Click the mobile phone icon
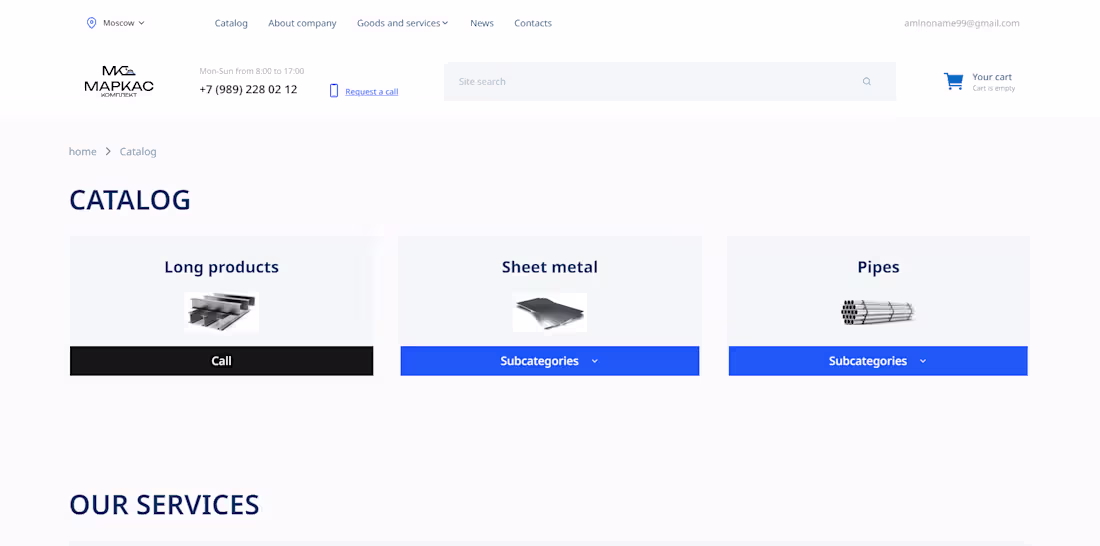The width and height of the screenshot is (1100, 546). coord(334,91)
